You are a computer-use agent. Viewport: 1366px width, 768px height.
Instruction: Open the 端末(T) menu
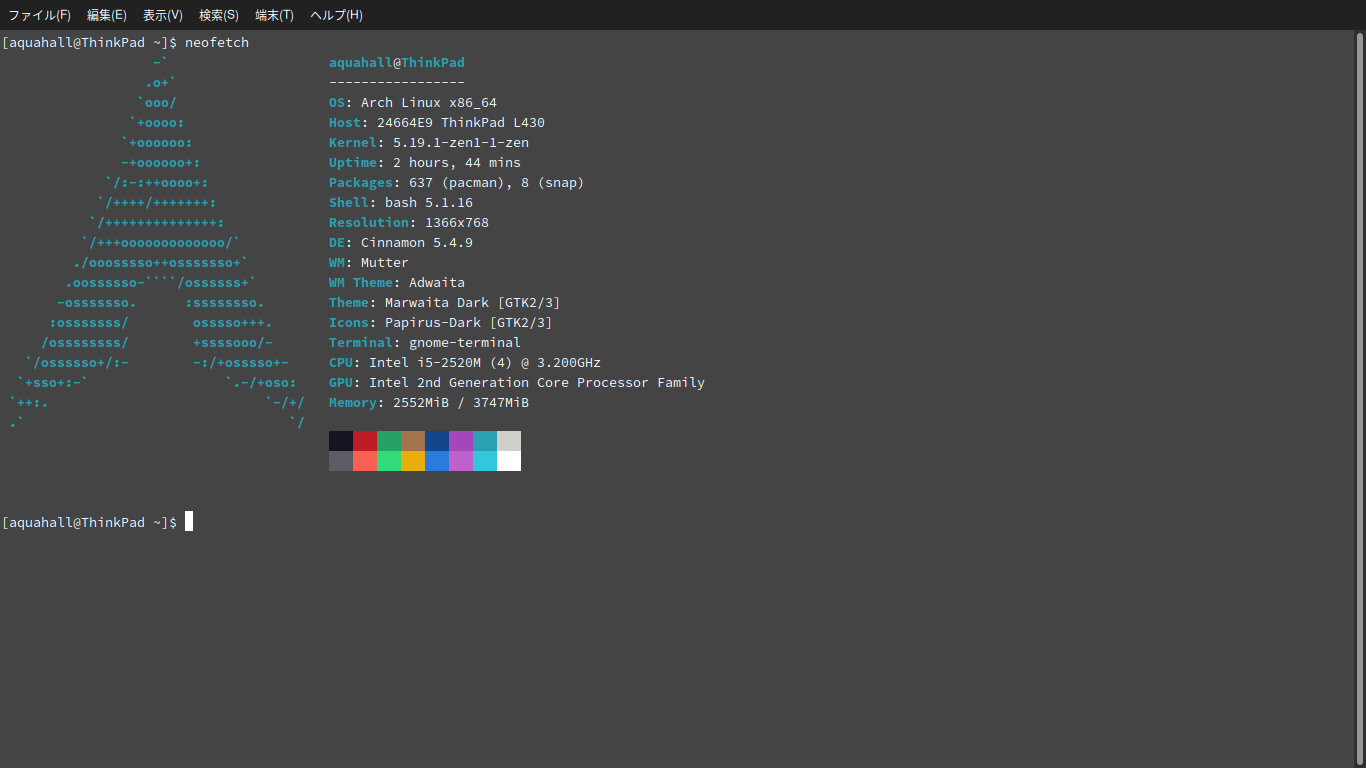pyautogui.click(x=274, y=15)
